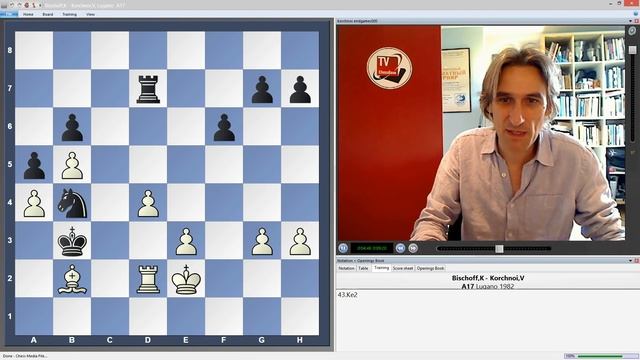Click the fast-forward button in video player
Image resolution: width=640 pixels, height=360 pixels.
click(413, 248)
